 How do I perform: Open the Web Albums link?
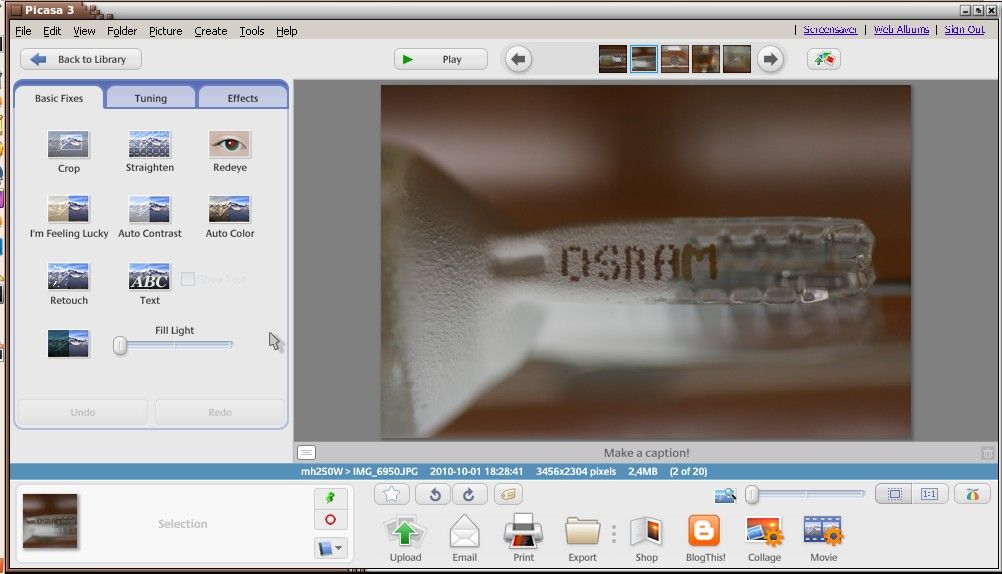(901, 29)
